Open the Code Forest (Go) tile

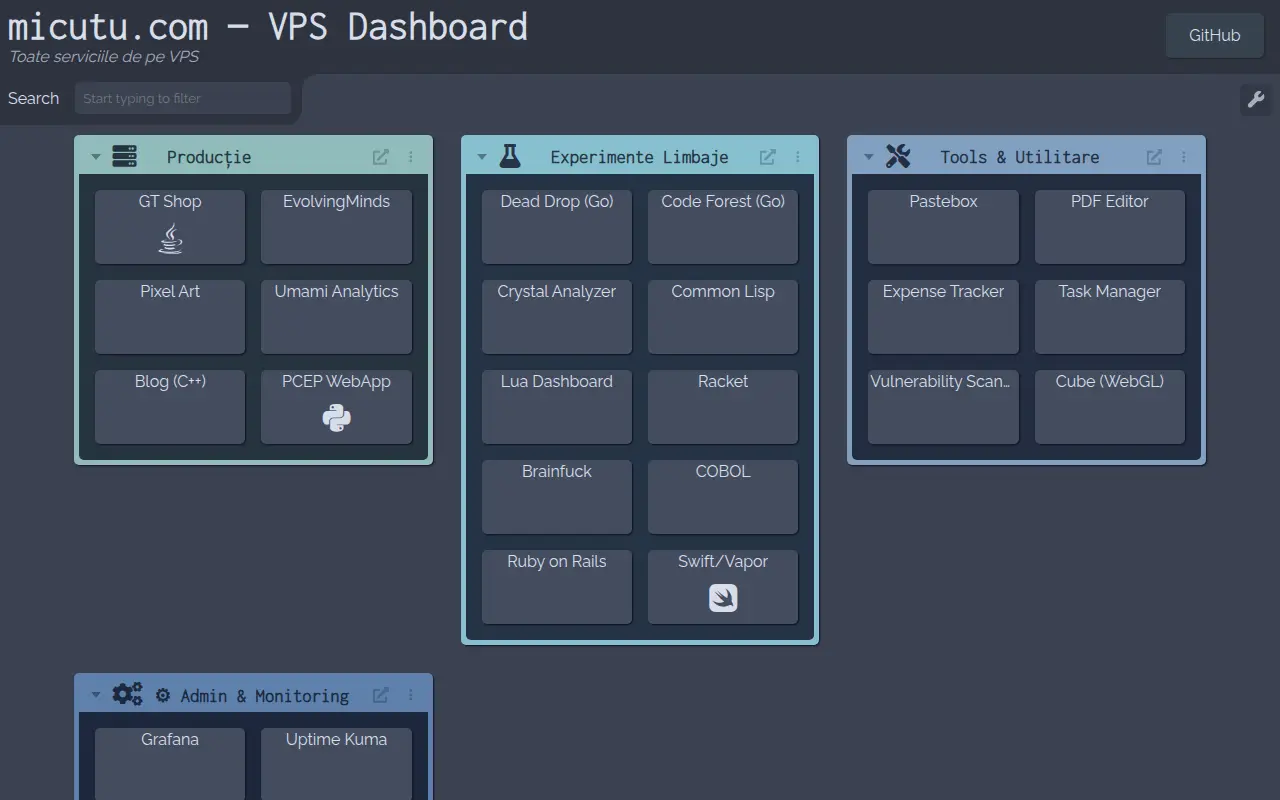point(723,227)
